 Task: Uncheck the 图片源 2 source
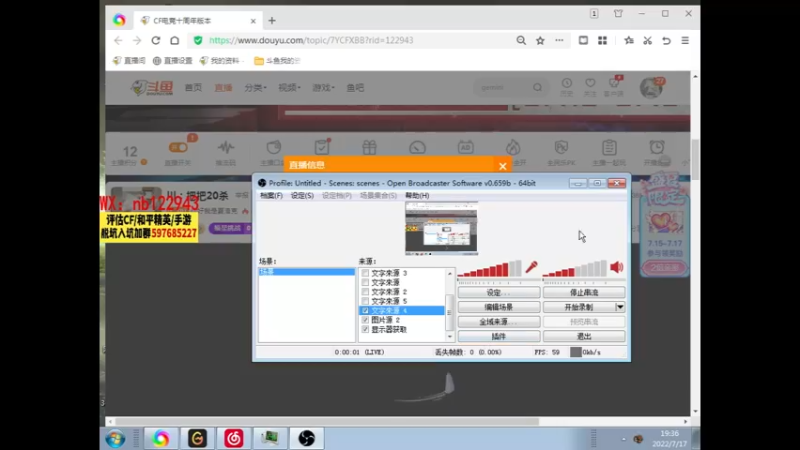(365, 320)
